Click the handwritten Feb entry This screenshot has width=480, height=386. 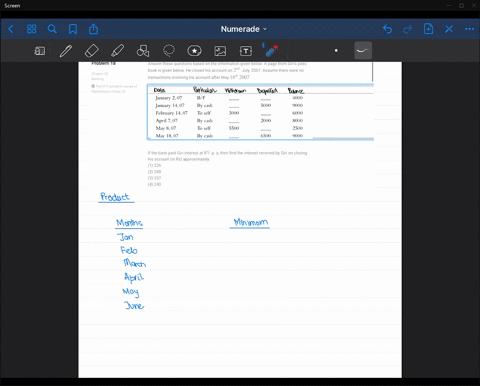(129, 250)
